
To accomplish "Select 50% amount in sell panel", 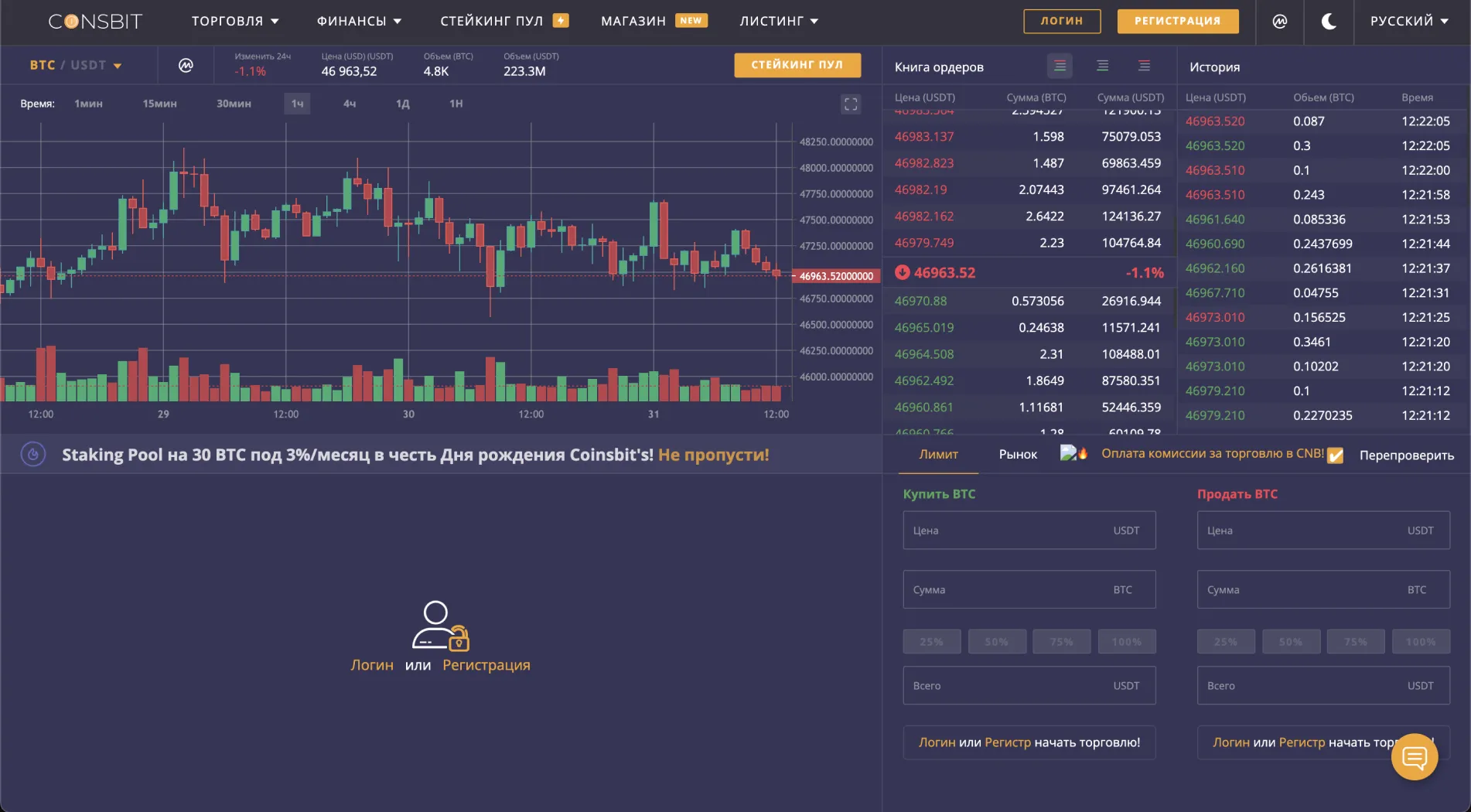I will (x=1291, y=642).
